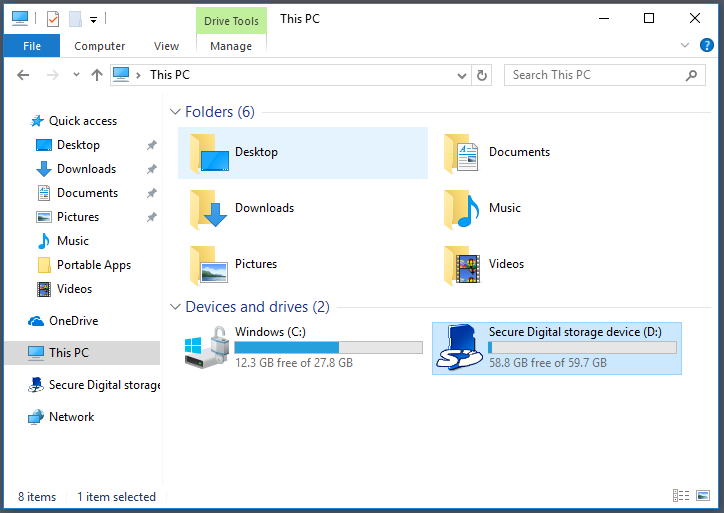The image size is (724, 513).
Task: Switch to large icons view in status bar
Action: (703, 496)
